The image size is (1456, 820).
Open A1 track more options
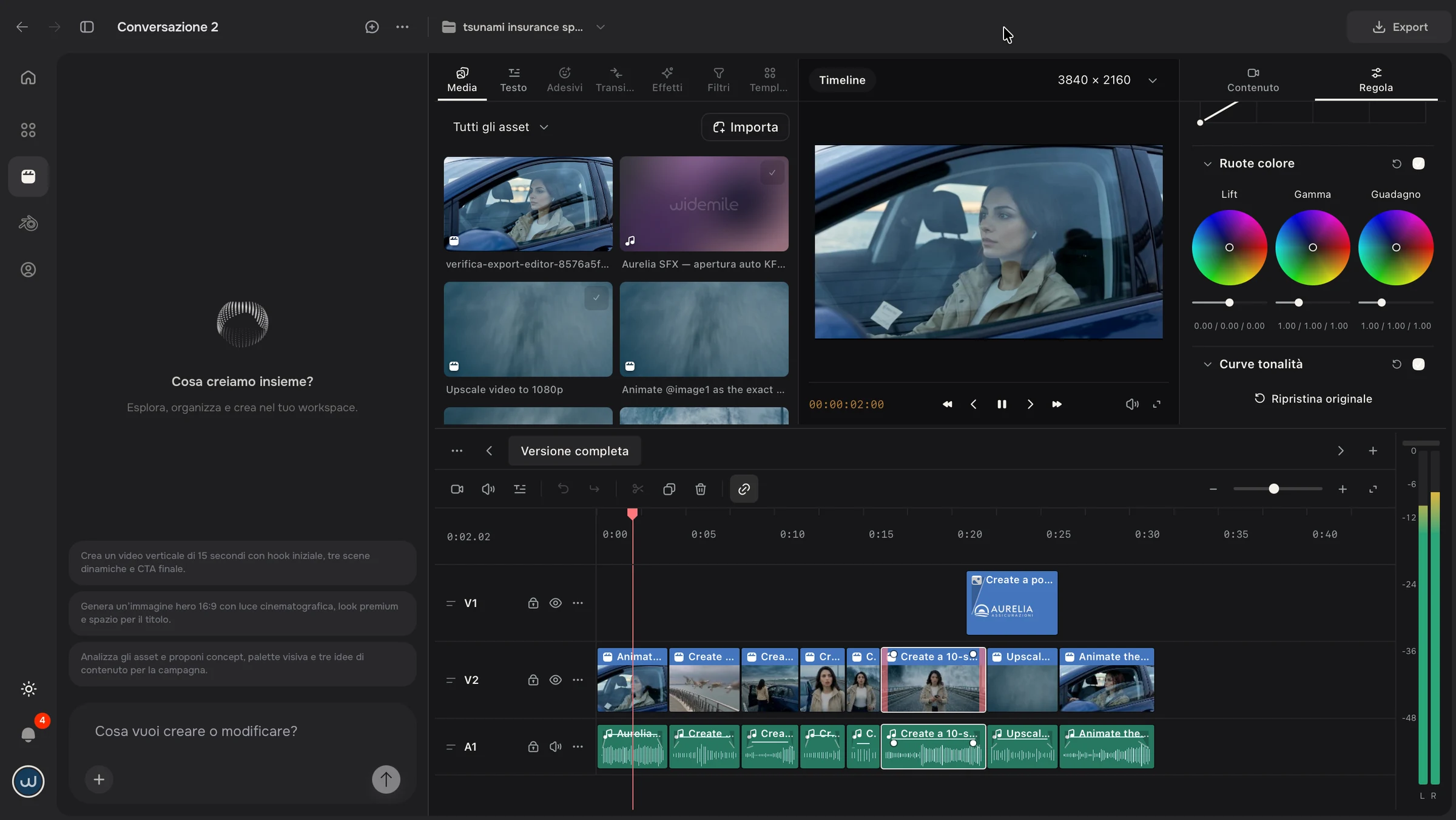coord(578,747)
